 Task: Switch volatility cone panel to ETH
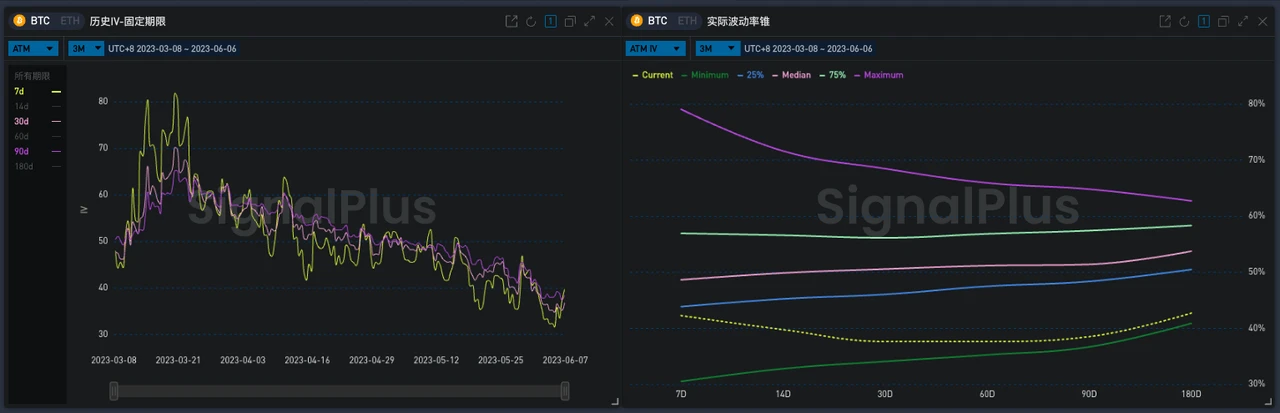[x=688, y=21]
